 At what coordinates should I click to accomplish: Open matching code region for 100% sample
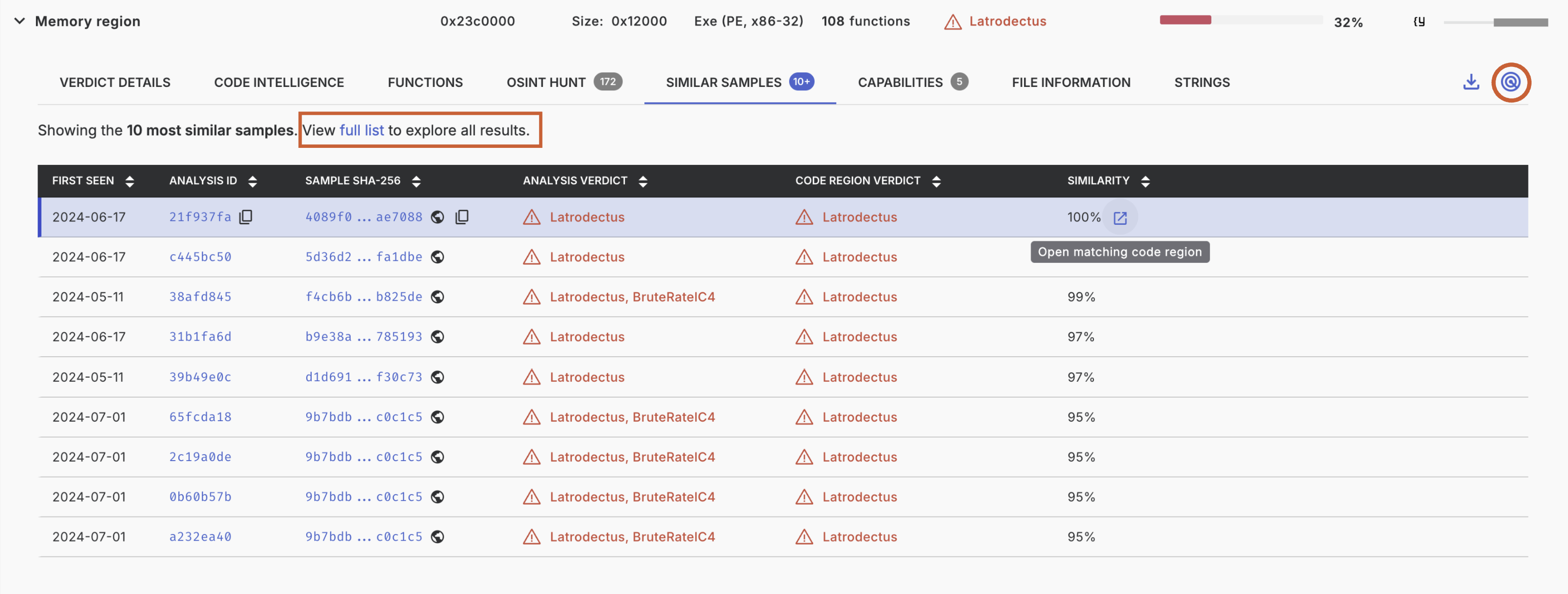(x=1119, y=218)
